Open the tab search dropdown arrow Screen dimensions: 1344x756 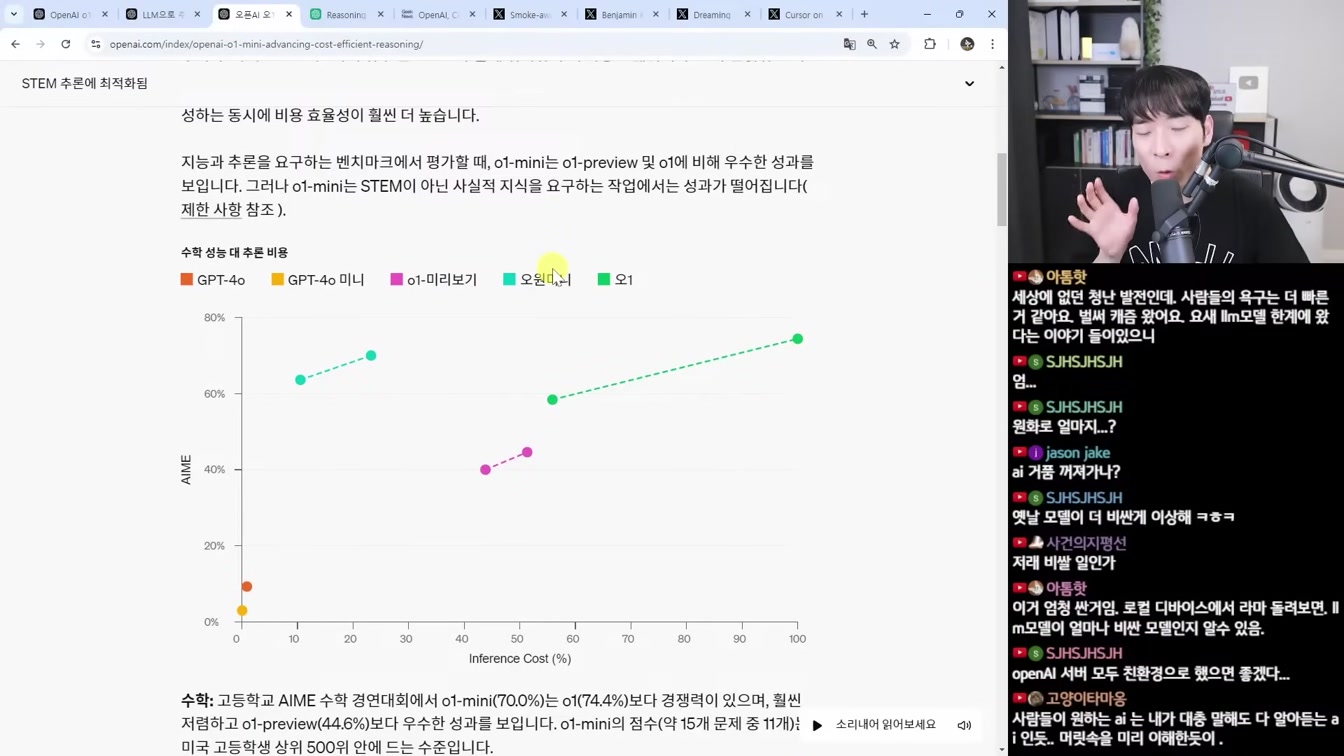pyautogui.click(x=14, y=14)
